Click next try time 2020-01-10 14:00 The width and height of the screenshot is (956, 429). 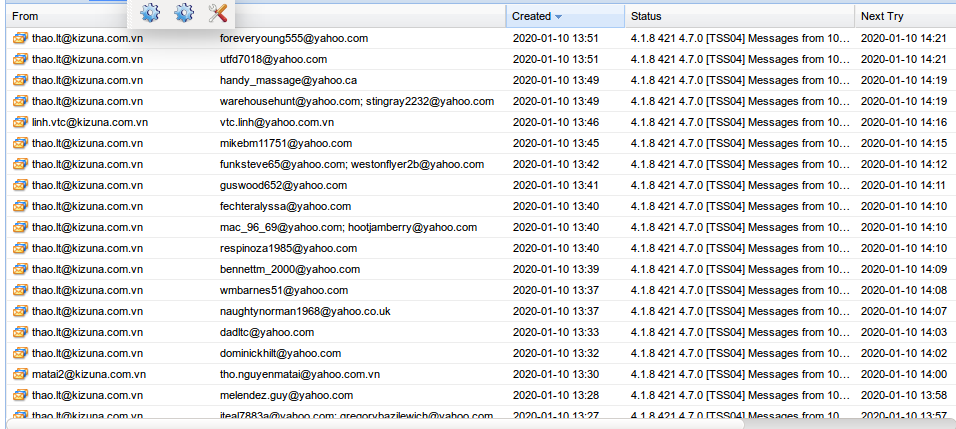pos(904,375)
